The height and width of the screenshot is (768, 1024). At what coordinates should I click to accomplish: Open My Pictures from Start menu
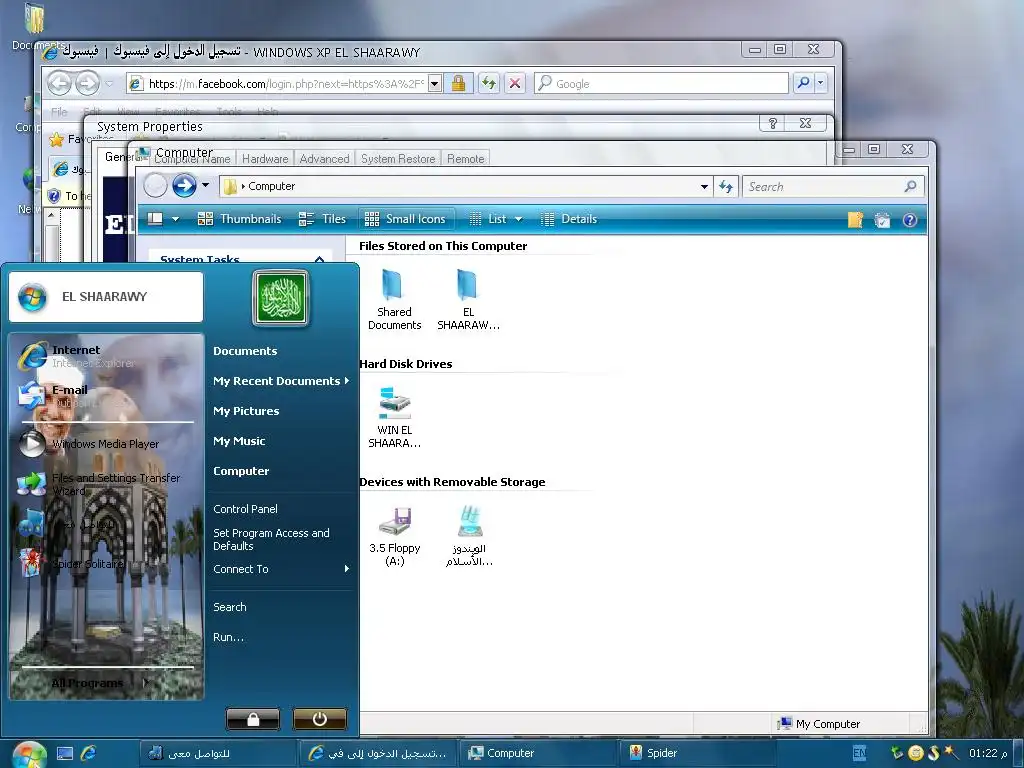[246, 411]
